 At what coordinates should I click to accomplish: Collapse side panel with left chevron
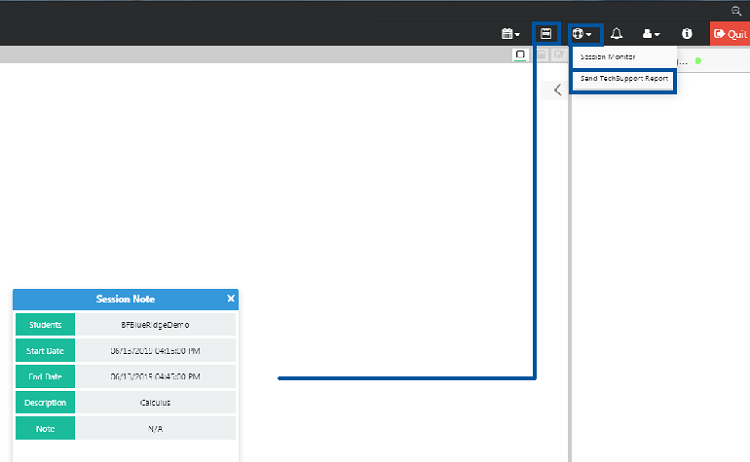click(557, 90)
